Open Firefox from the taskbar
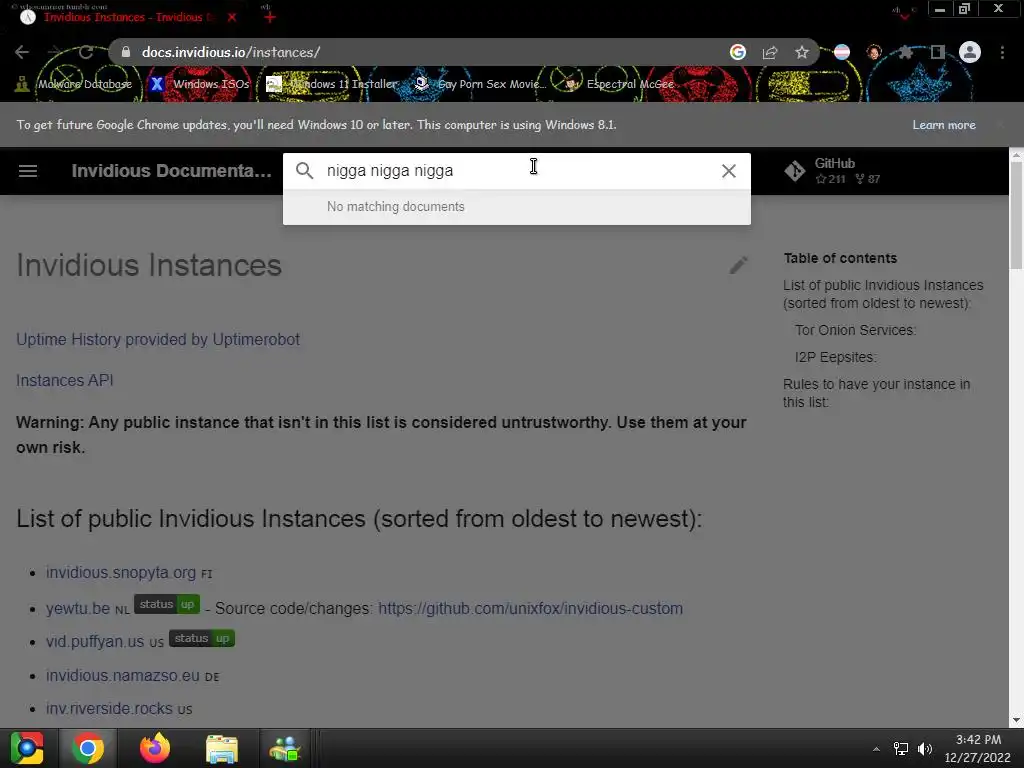Screen dimensions: 1024x768 tap(155, 748)
